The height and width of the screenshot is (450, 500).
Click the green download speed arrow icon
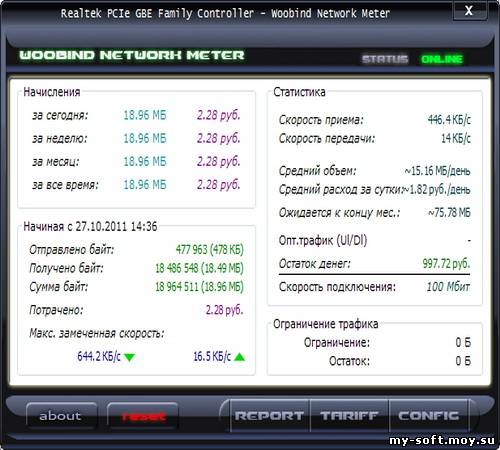(129, 357)
